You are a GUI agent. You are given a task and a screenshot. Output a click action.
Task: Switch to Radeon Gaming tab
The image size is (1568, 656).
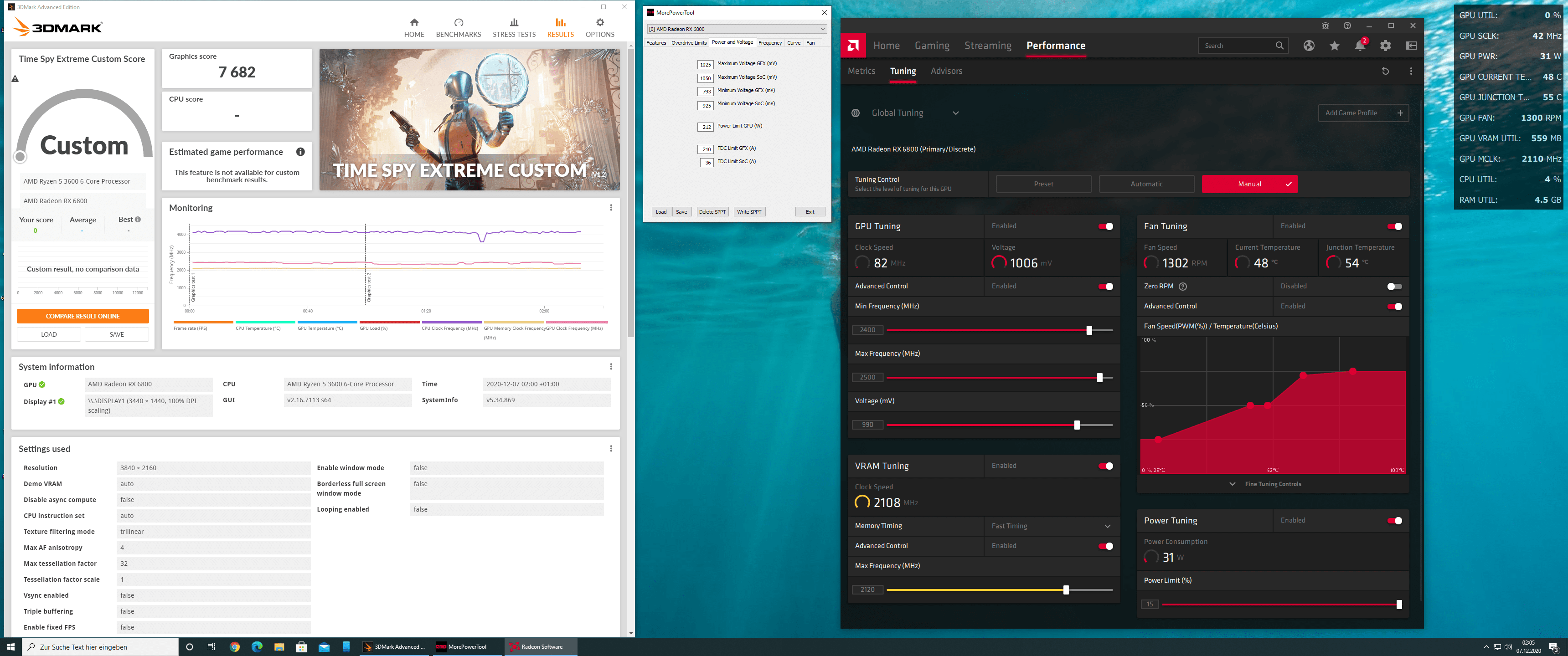pos(931,46)
